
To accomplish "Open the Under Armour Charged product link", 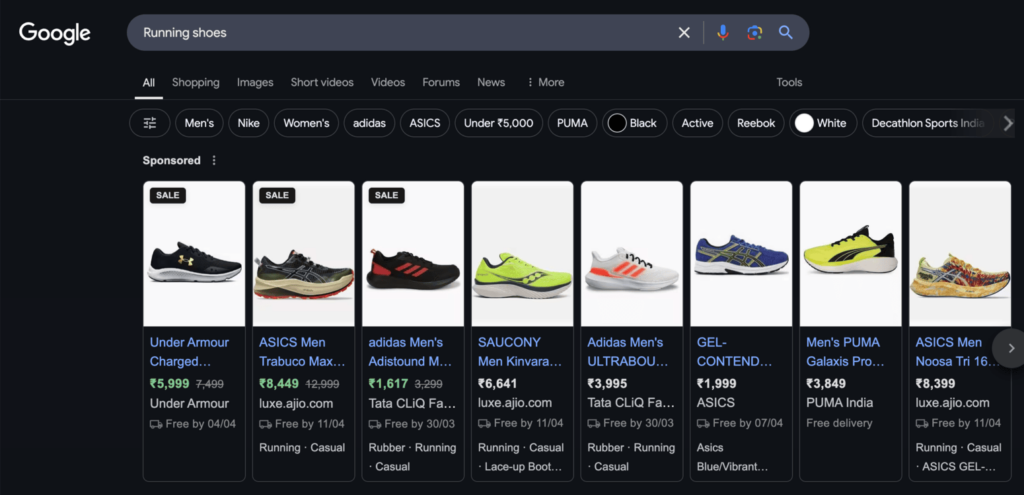I will [189, 351].
